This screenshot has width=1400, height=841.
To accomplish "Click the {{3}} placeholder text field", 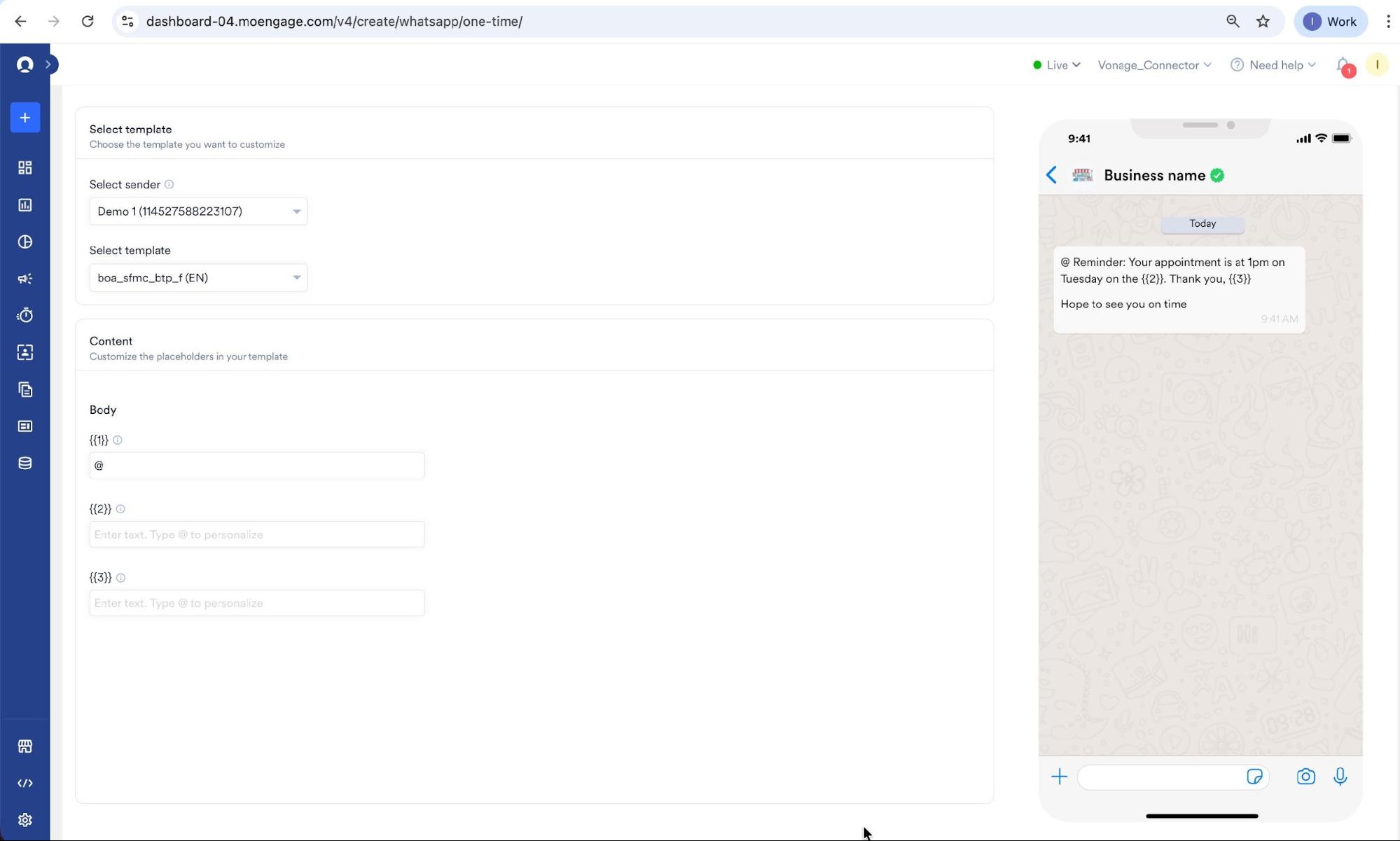I will click(257, 603).
